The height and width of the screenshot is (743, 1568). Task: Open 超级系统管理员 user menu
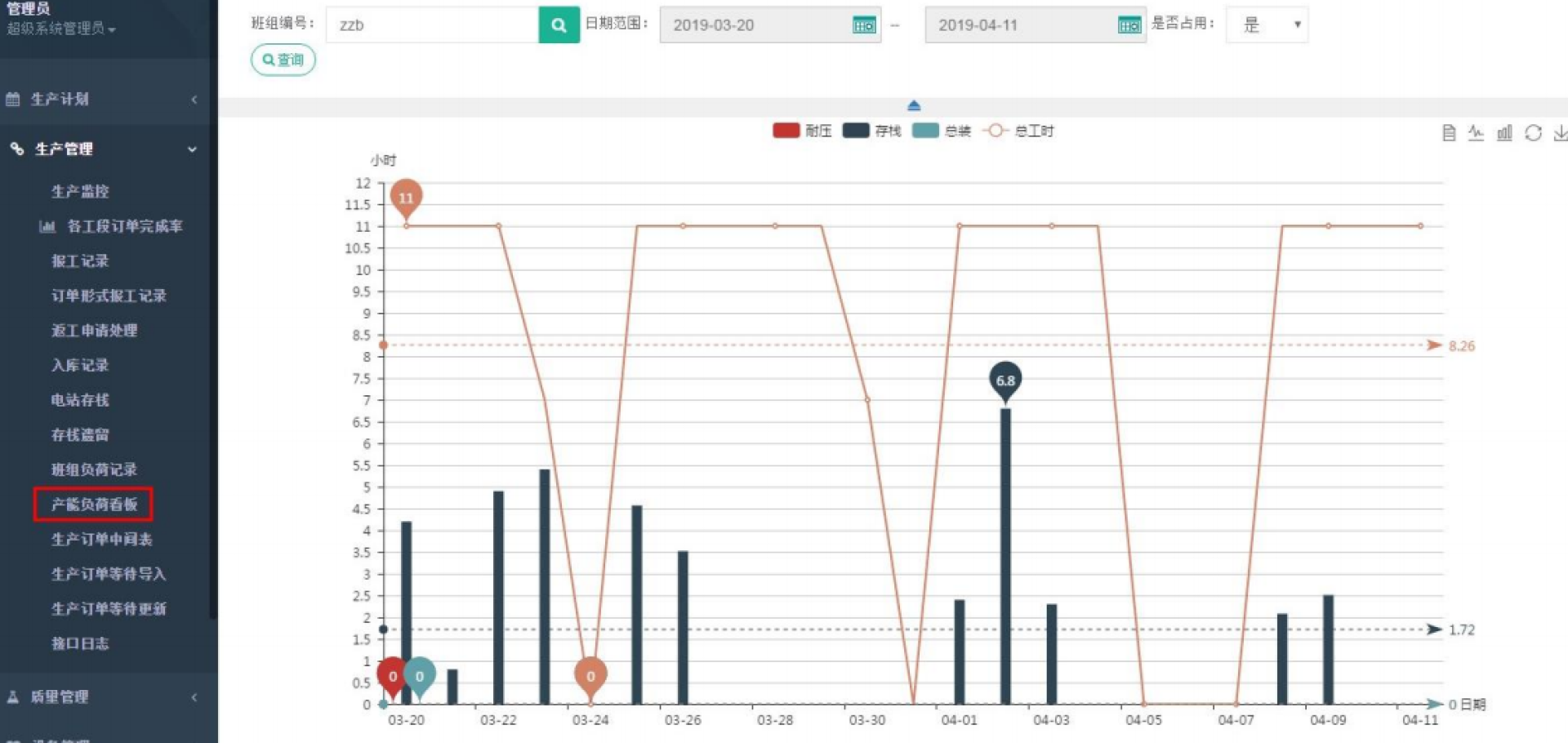coord(61,29)
